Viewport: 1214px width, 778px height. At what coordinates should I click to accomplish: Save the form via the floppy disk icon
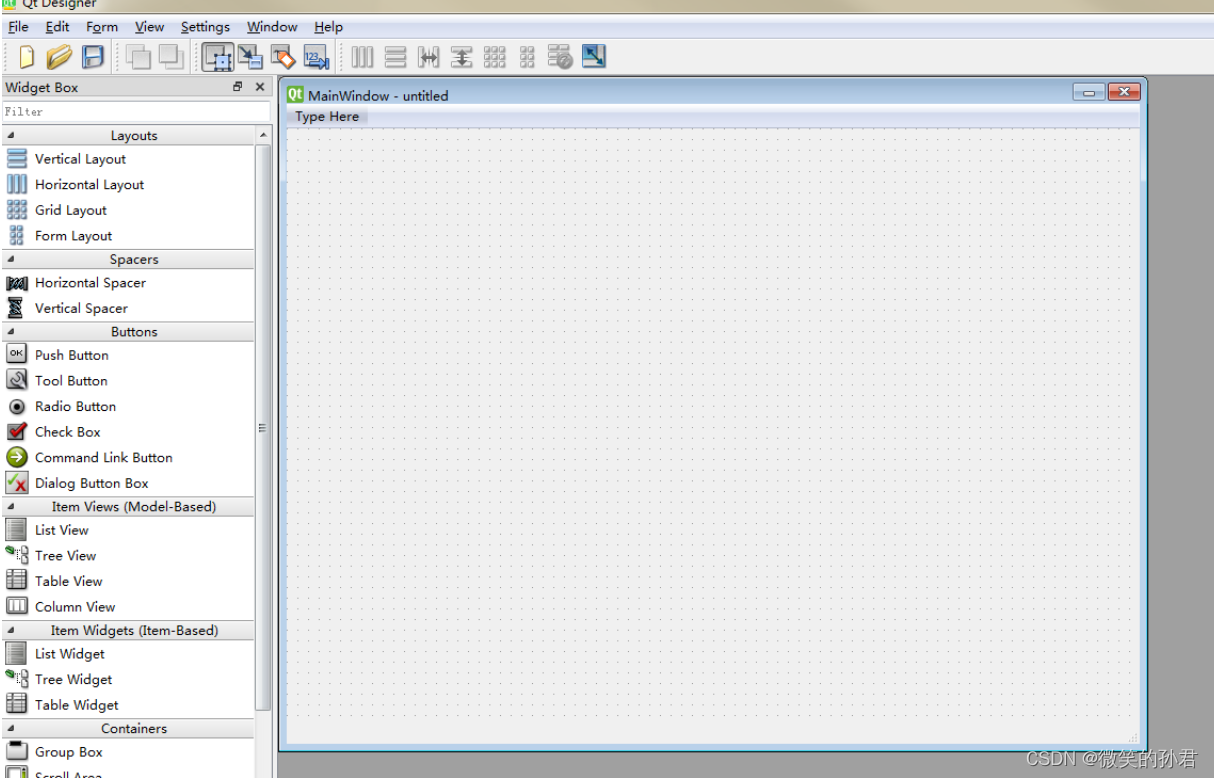tap(93, 57)
